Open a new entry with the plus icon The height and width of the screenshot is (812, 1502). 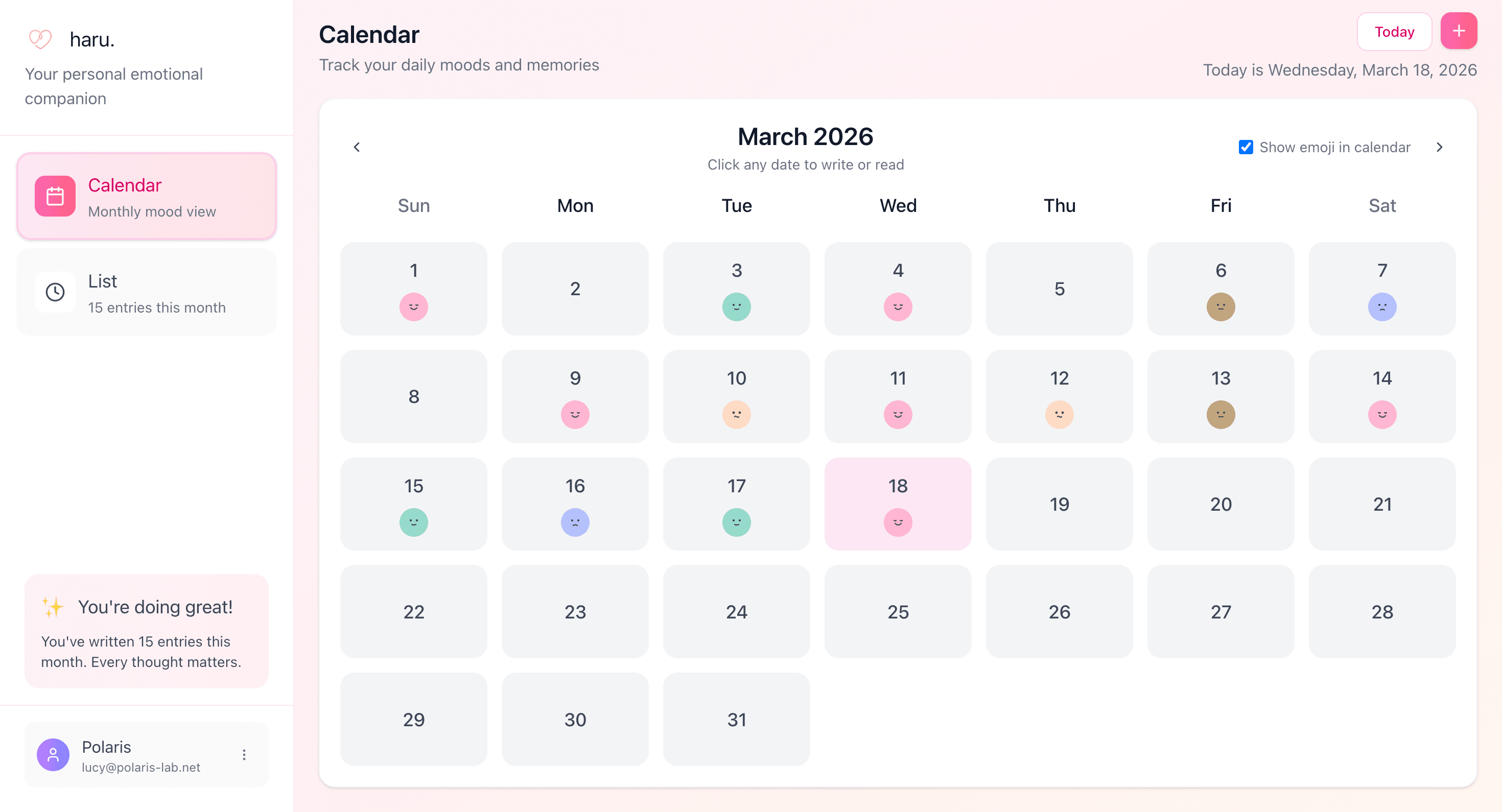pos(1459,31)
